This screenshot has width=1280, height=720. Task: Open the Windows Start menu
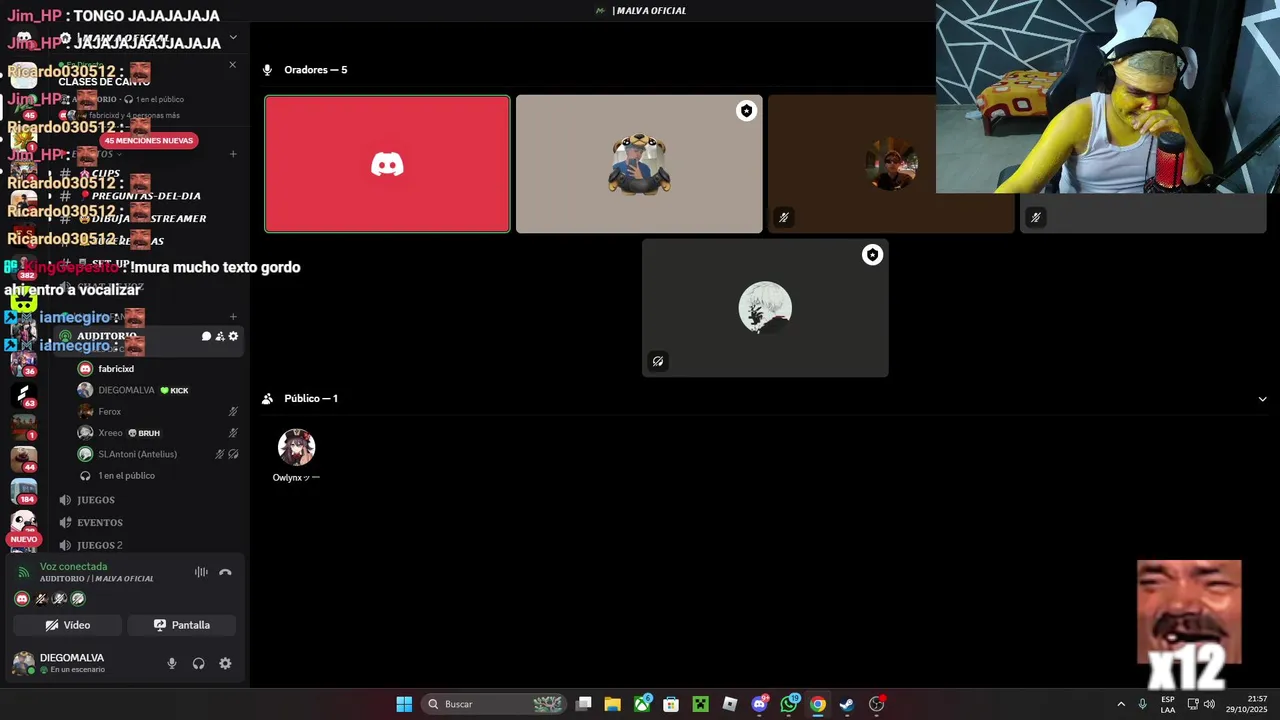[x=404, y=704]
